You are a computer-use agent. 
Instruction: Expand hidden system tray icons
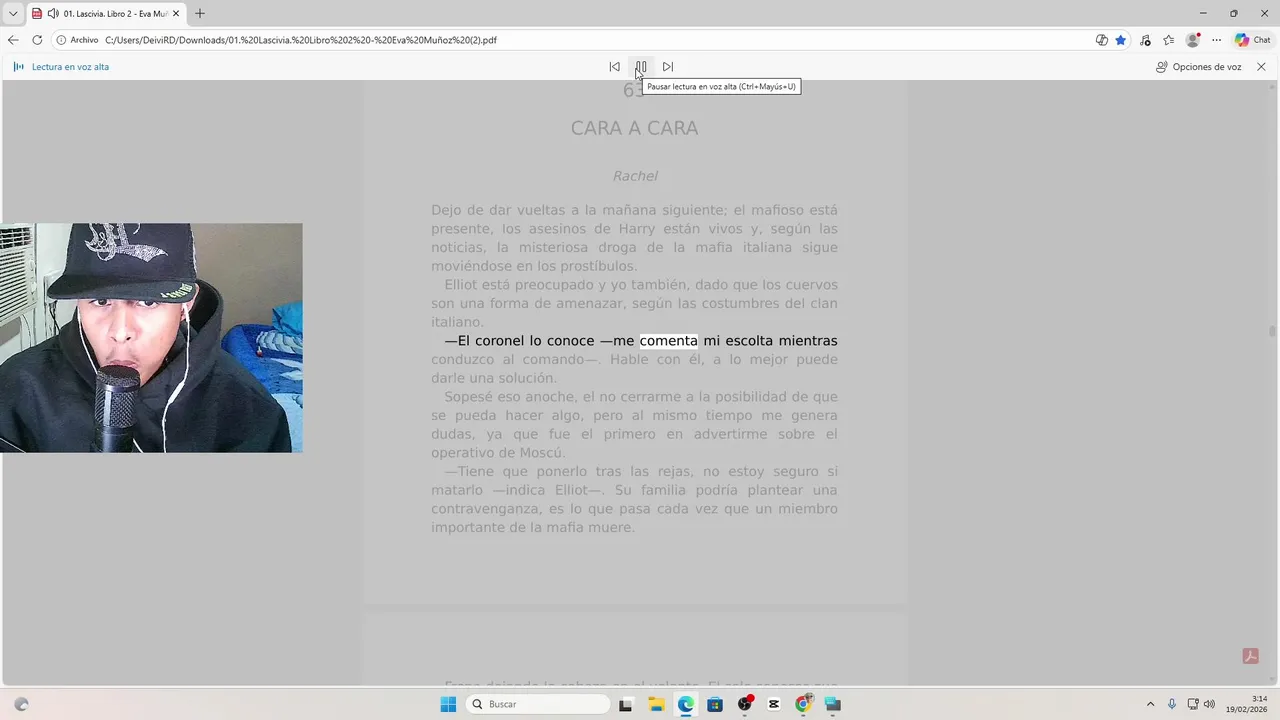pyautogui.click(x=1150, y=704)
